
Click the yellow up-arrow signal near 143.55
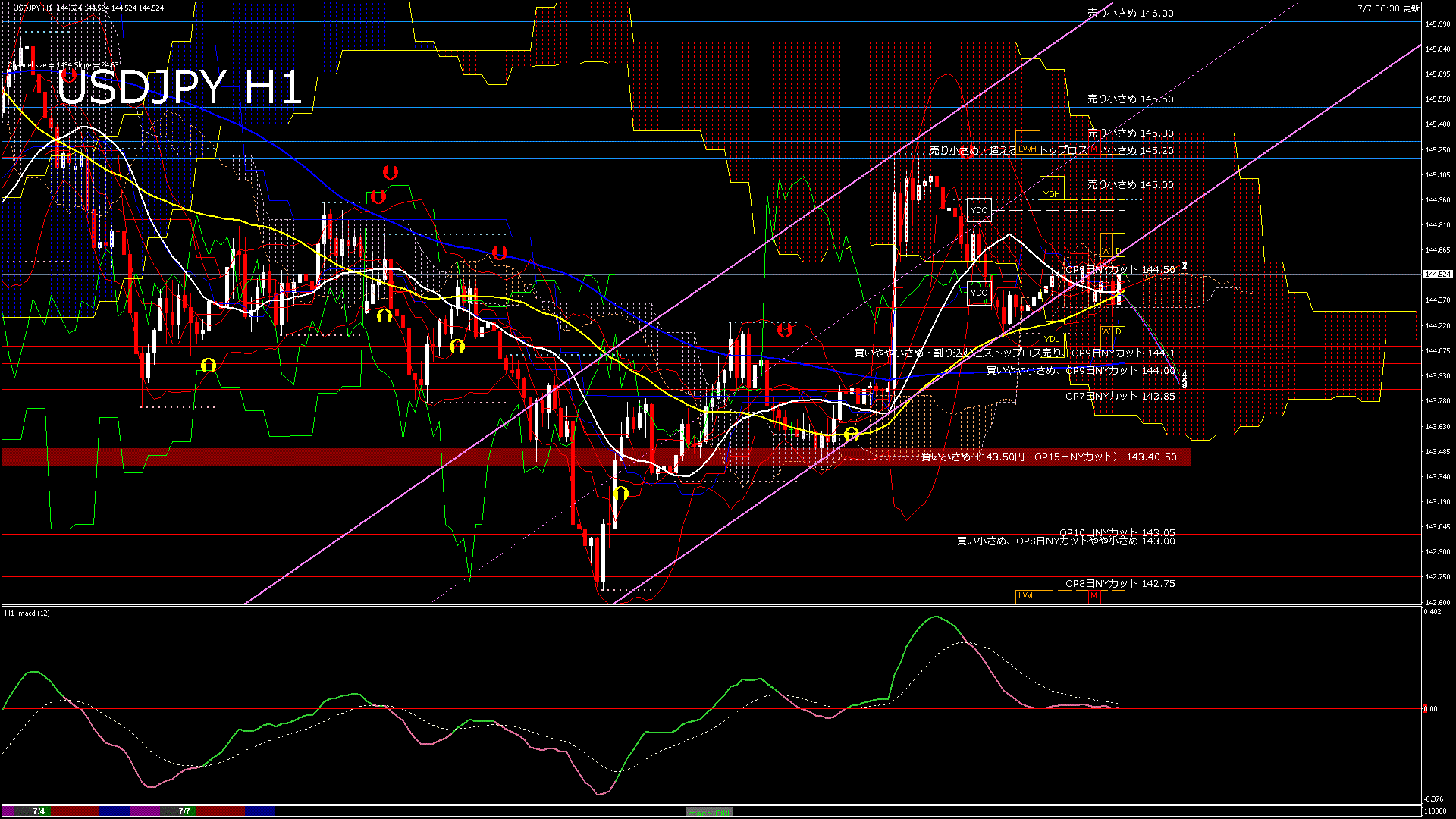click(x=851, y=434)
